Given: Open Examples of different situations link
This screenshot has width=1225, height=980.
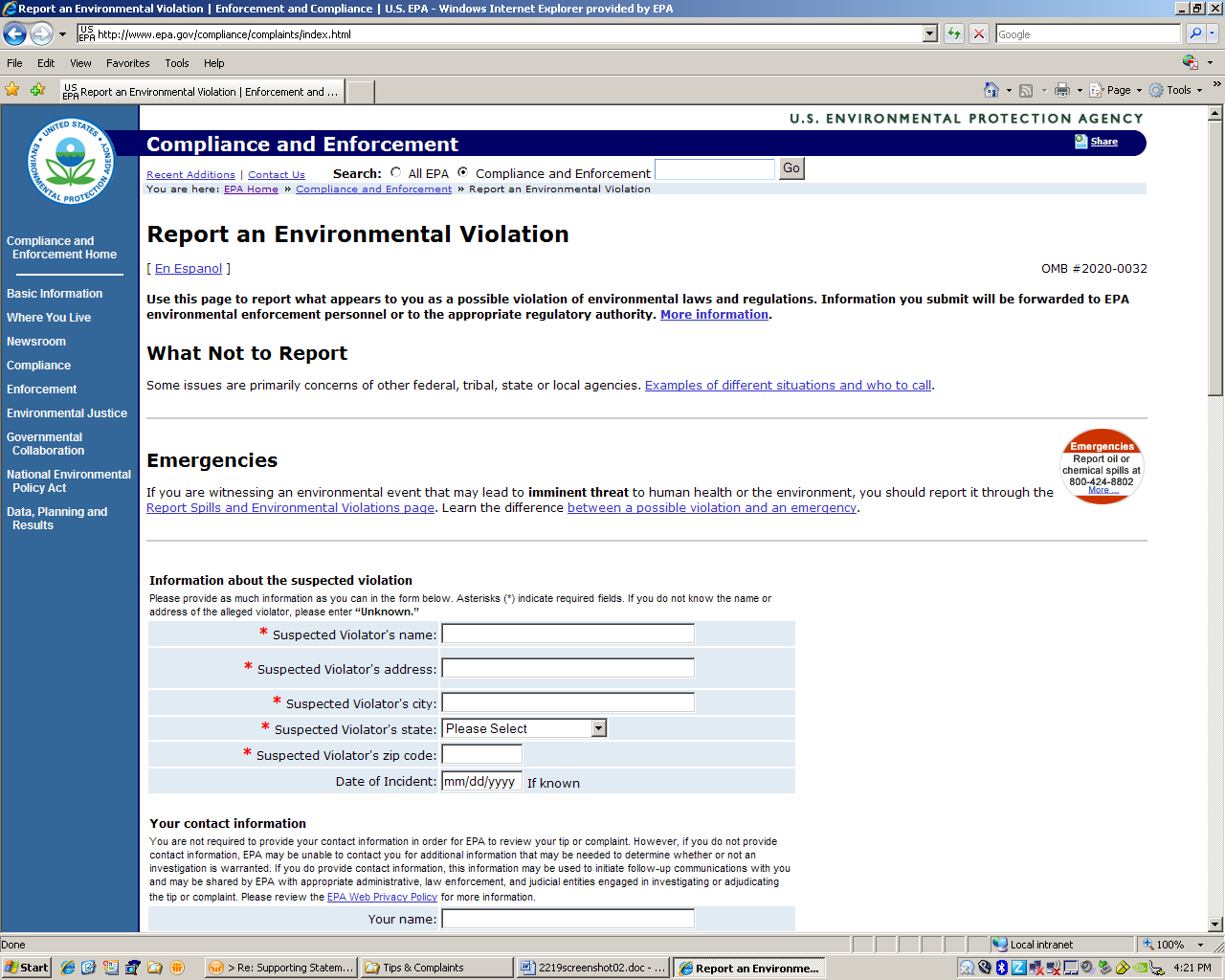Looking at the screenshot, I should [x=788, y=386].
